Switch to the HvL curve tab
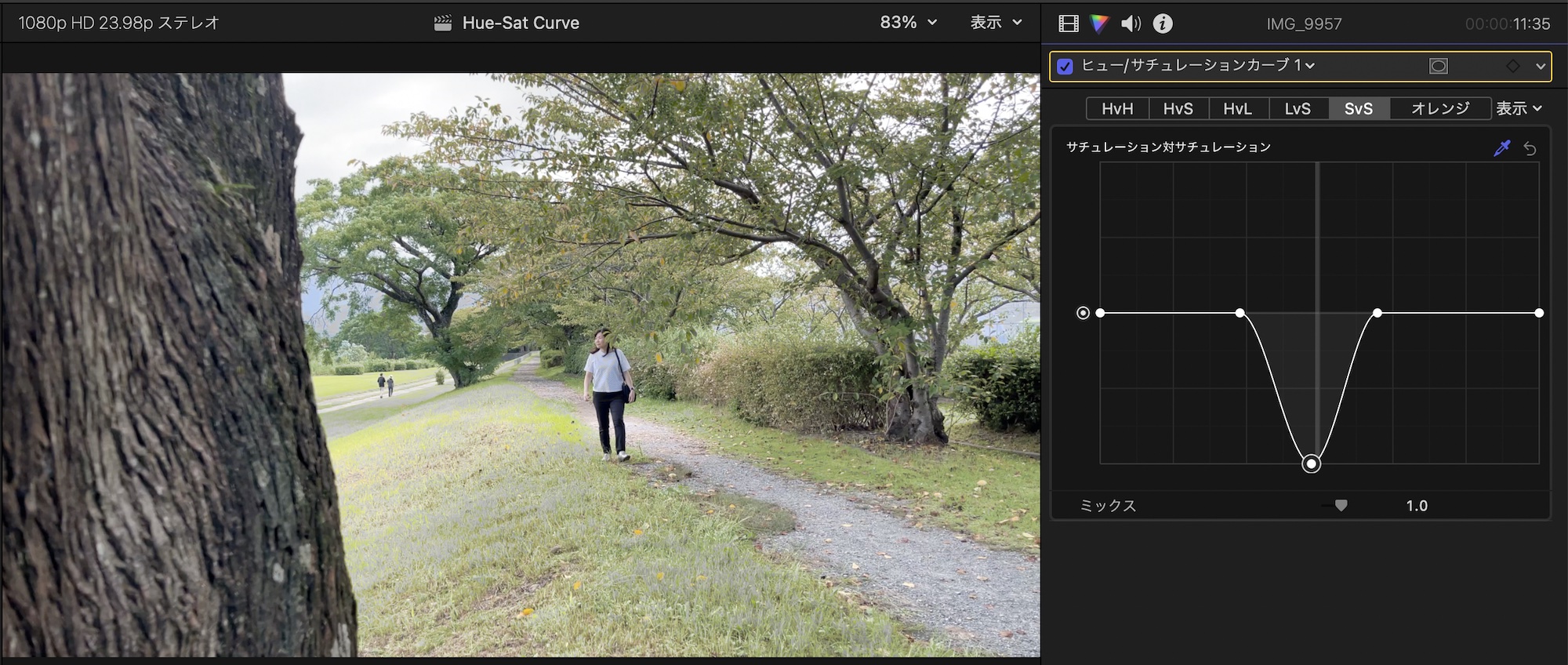 click(x=1238, y=108)
